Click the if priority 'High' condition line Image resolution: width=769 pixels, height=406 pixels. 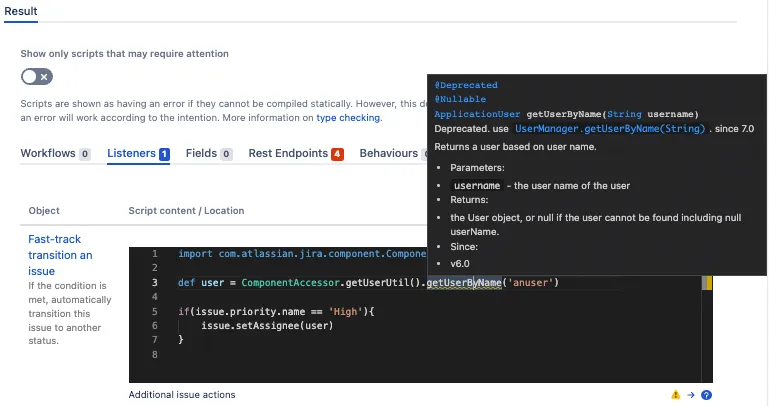coord(276,311)
